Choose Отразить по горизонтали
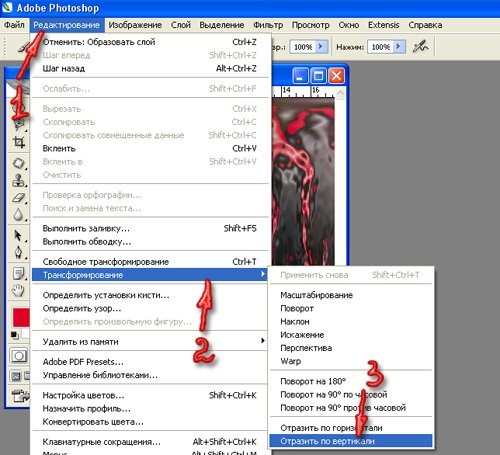The width and height of the screenshot is (500, 455). (351, 428)
